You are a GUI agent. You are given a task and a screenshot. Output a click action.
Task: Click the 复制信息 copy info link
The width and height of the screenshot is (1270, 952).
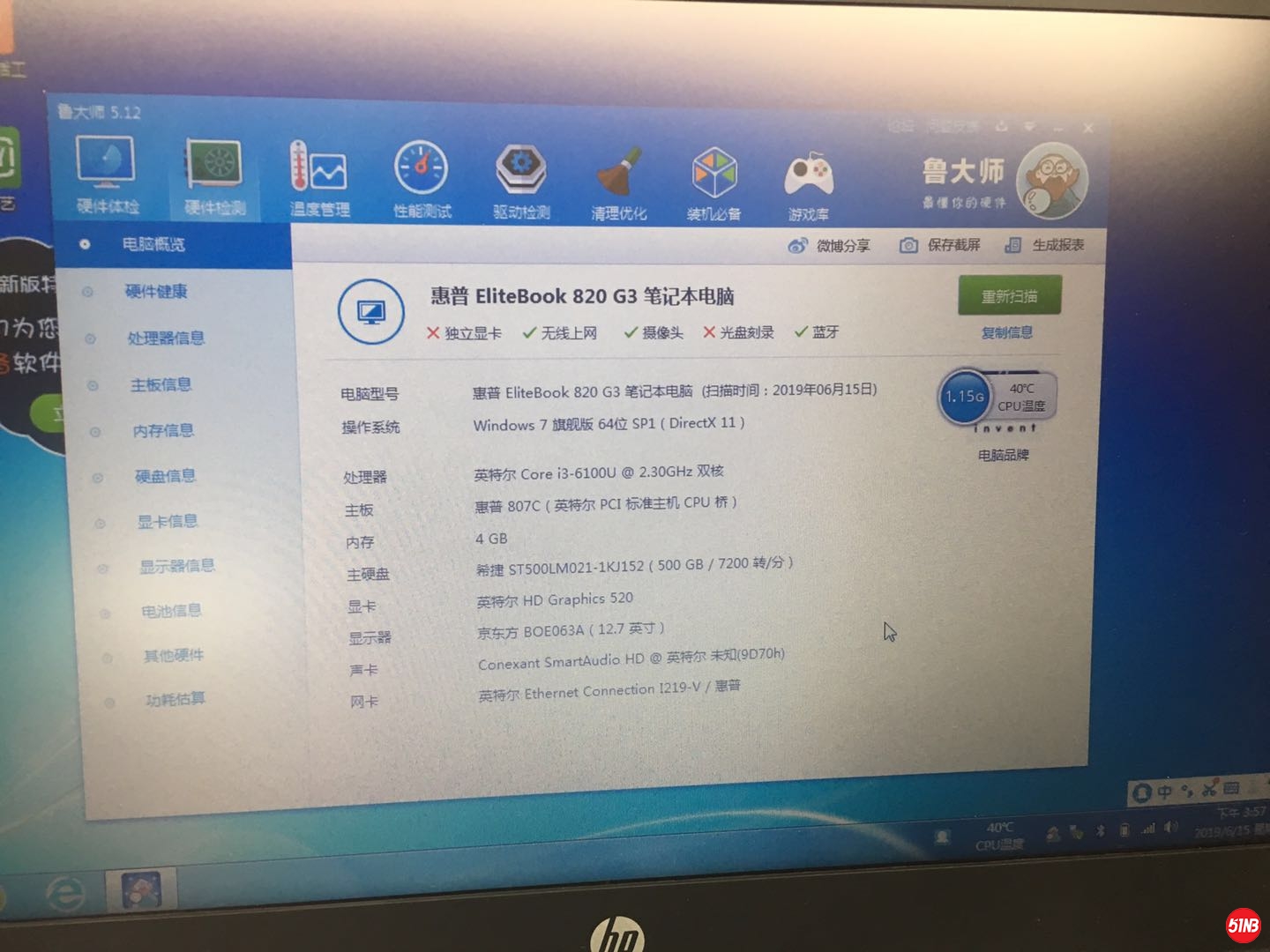click(1007, 332)
